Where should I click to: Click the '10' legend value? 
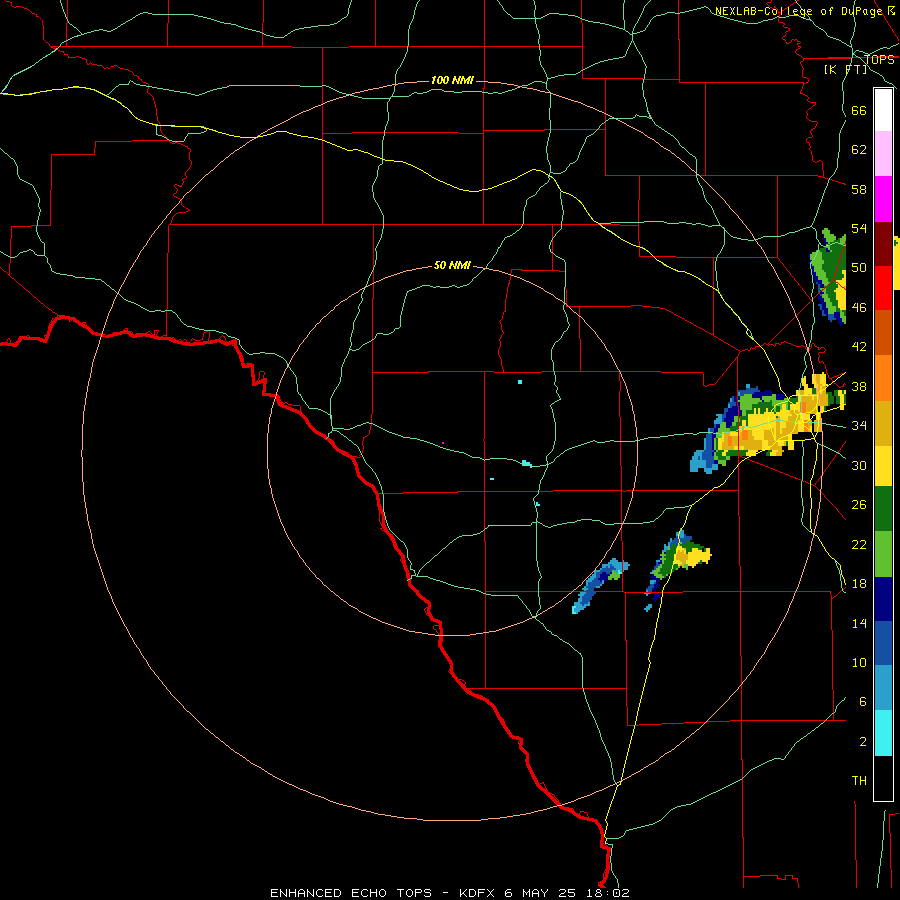point(859,663)
